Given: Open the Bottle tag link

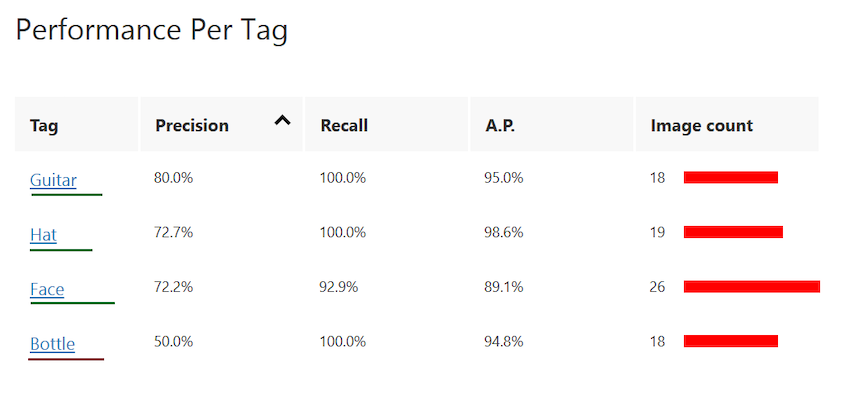Looking at the screenshot, I should coord(52,344).
